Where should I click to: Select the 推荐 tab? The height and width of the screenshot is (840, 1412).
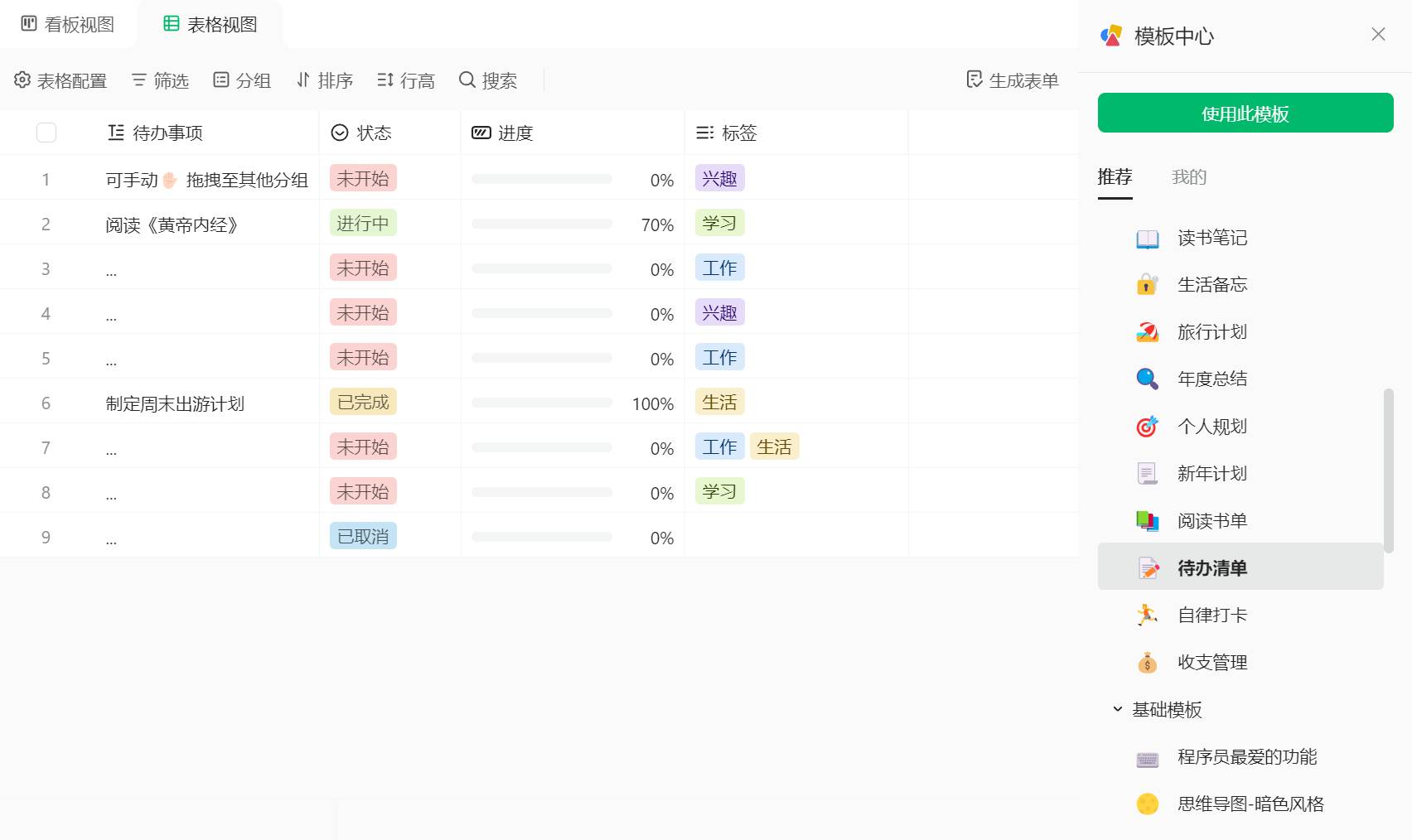[1115, 177]
